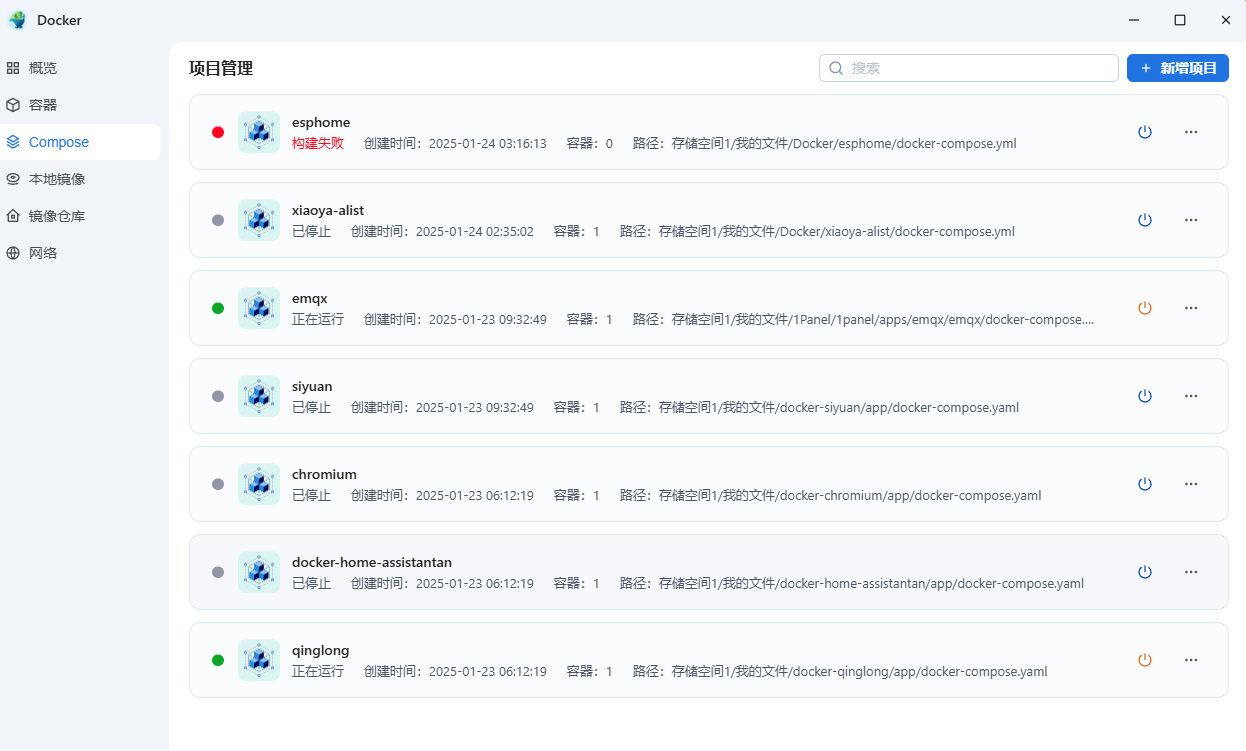Stop the emqx project via orange power icon
The height and width of the screenshot is (751, 1246).
coord(1145,308)
